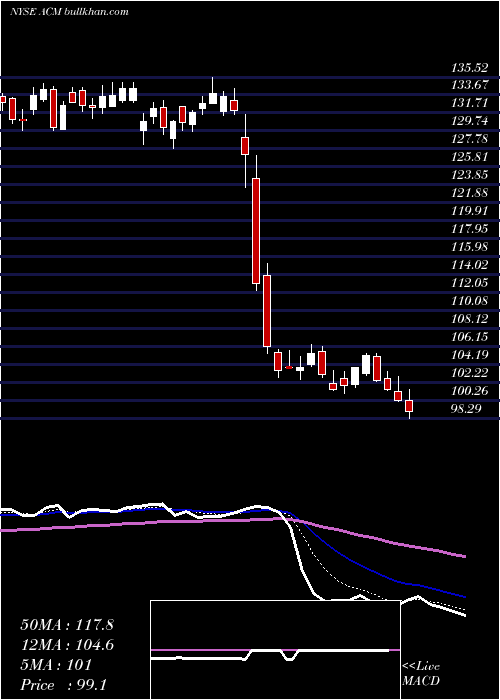Click the 119.91 price axis label
Viewport: 500px width, 700px height.
pyautogui.click(x=470, y=211)
